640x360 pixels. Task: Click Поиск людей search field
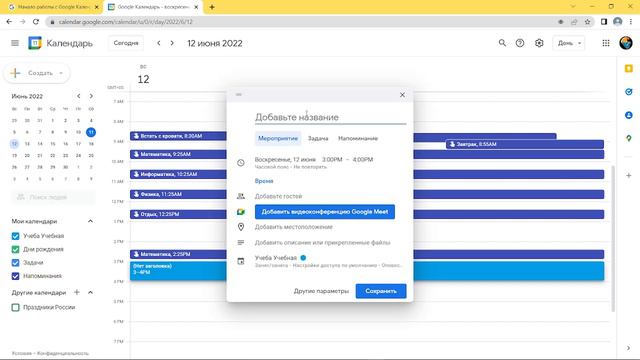tap(53, 197)
